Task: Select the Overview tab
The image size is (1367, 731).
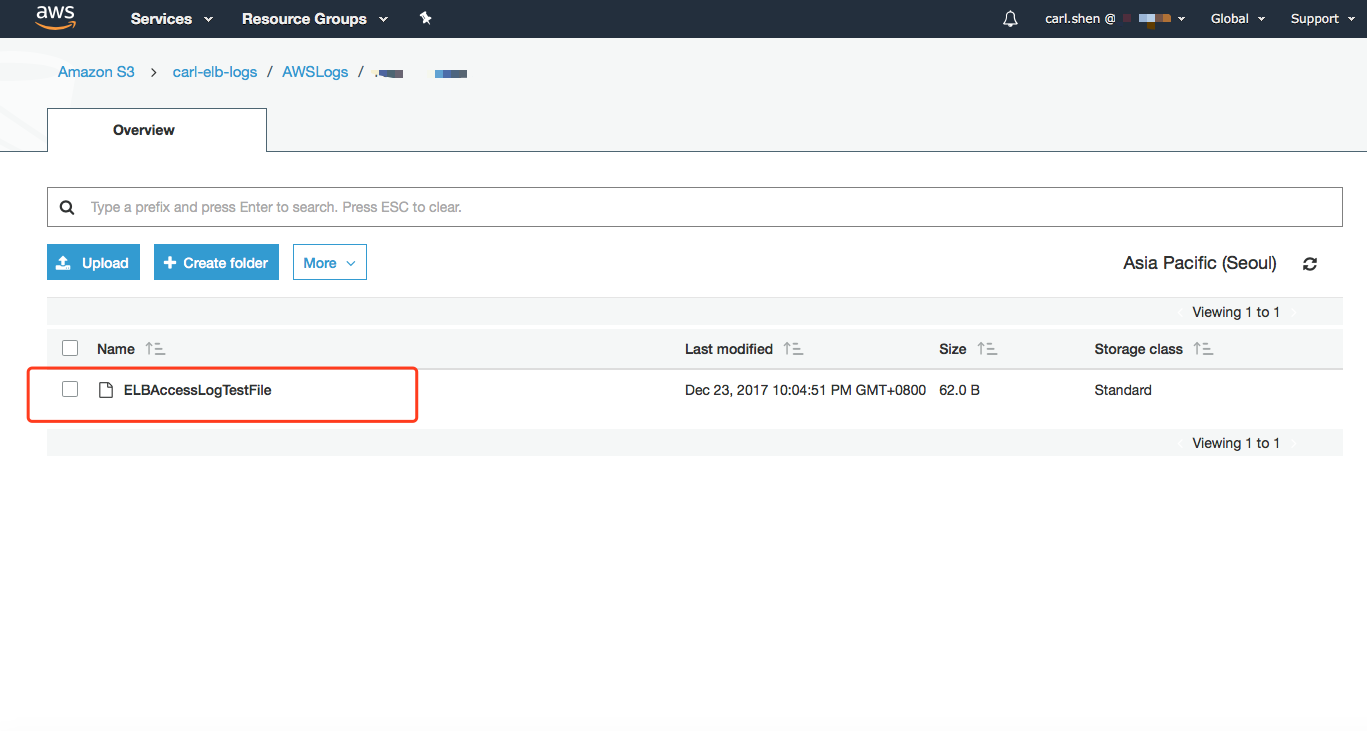Action: [x=157, y=130]
